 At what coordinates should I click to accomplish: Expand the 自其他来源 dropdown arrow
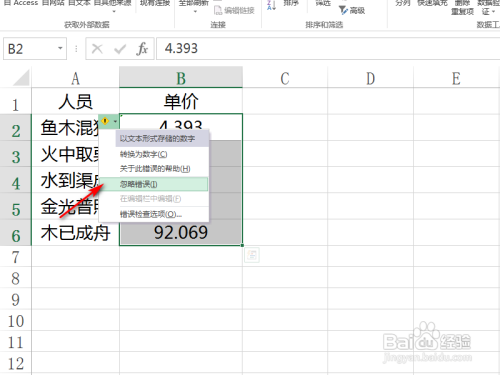point(114,11)
